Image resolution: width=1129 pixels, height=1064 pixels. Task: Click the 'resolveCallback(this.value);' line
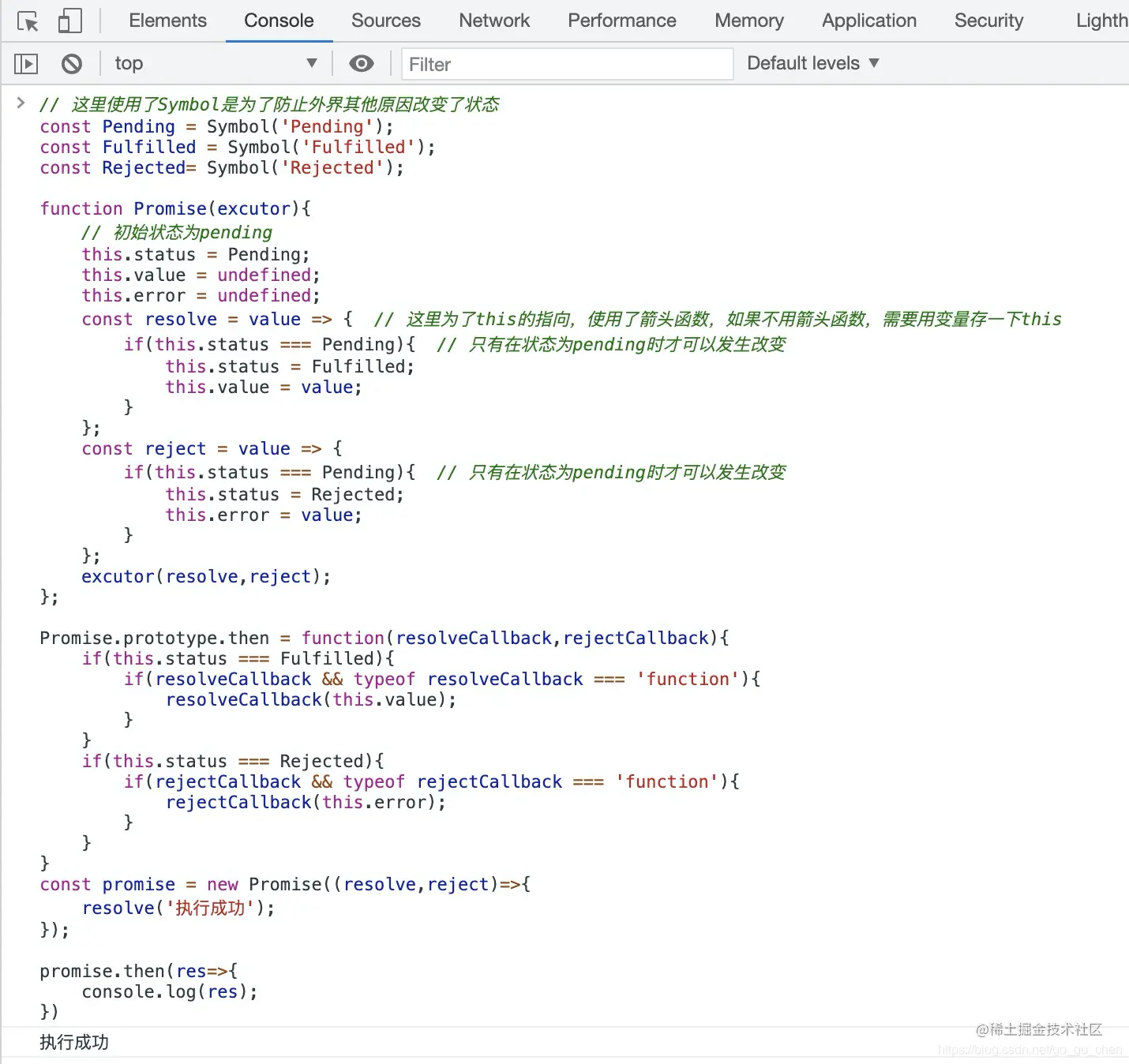coord(311,699)
